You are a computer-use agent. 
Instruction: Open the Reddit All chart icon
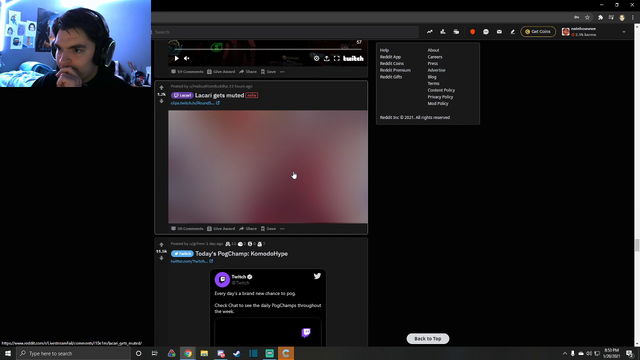443,32
